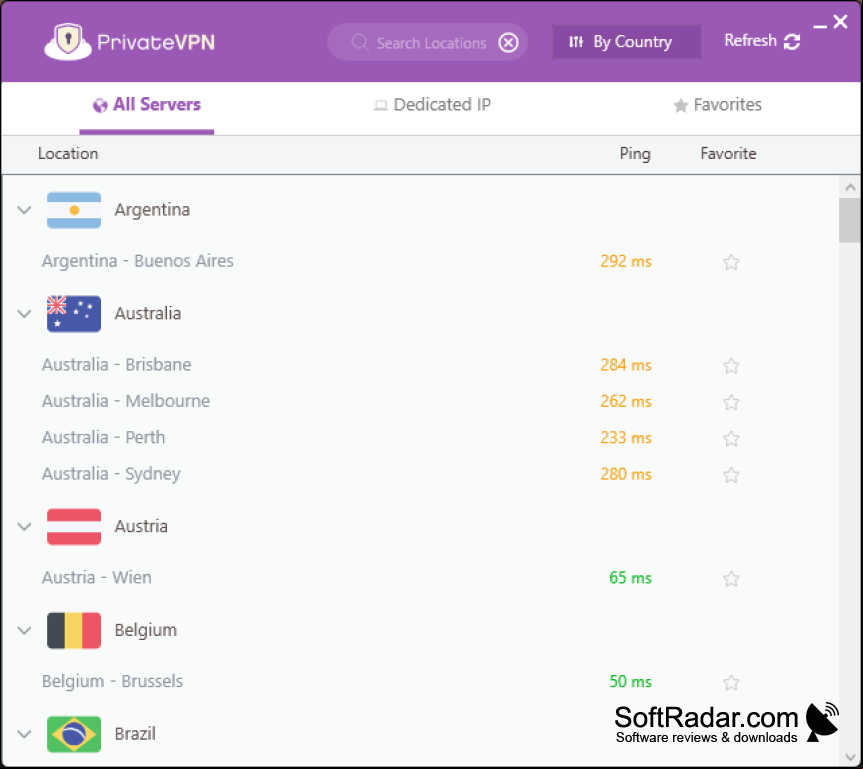This screenshot has height=769, width=863.
Task: Favorite the Belgium - Brussels server
Action: (731, 682)
